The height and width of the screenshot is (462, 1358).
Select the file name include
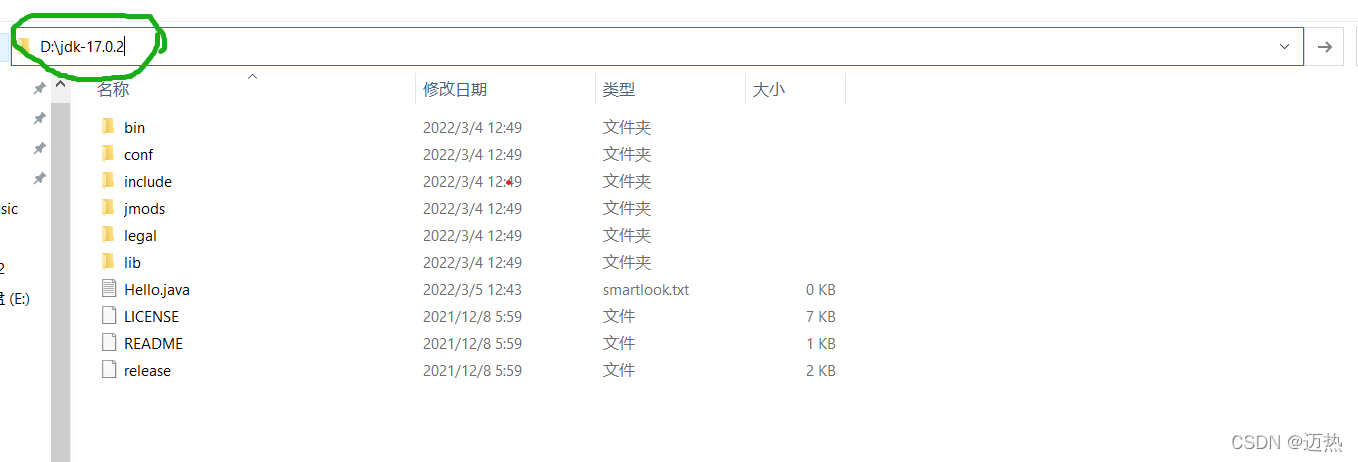148,182
